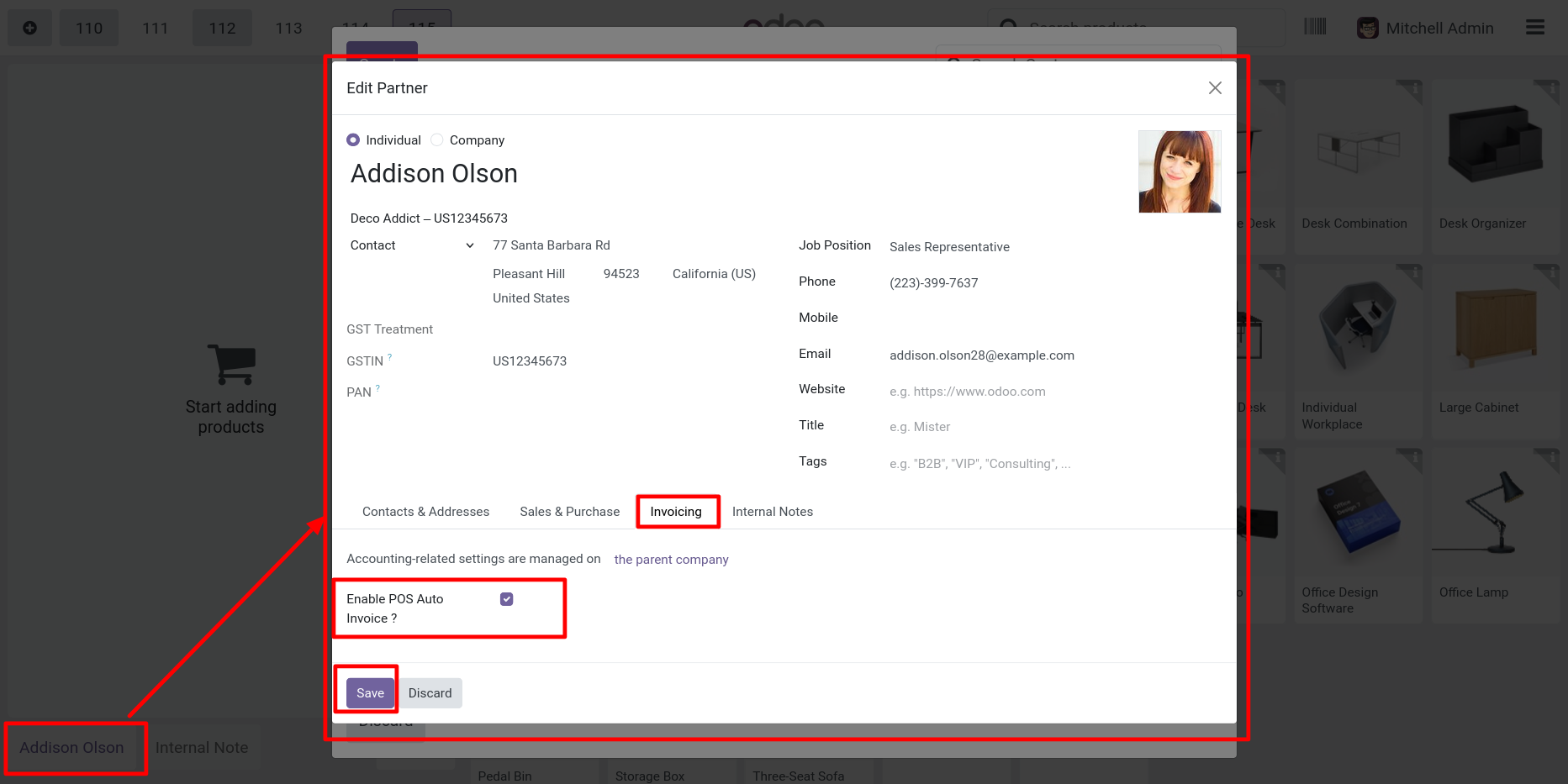Select order tab 111
This screenshot has height=784, width=1568.
point(156,28)
